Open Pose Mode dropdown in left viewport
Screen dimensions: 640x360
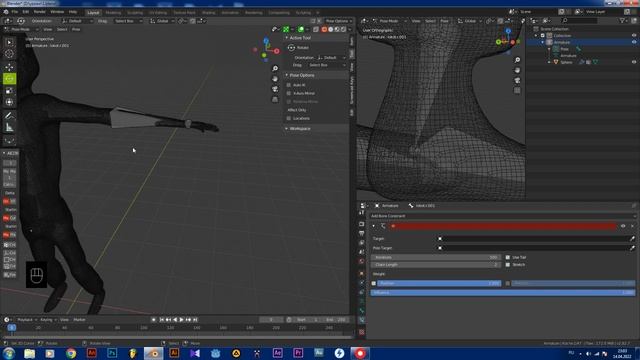tap(21, 29)
